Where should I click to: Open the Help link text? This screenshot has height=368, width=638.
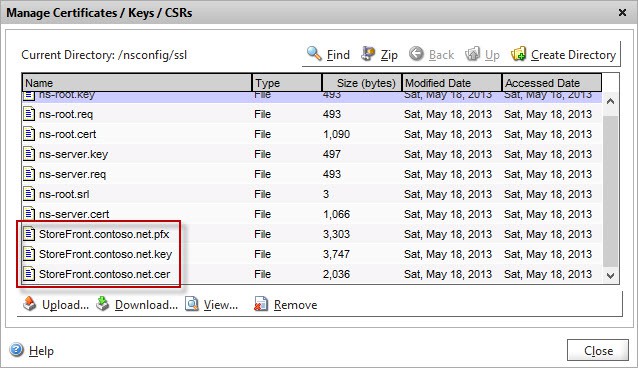pyautogui.click(x=41, y=351)
